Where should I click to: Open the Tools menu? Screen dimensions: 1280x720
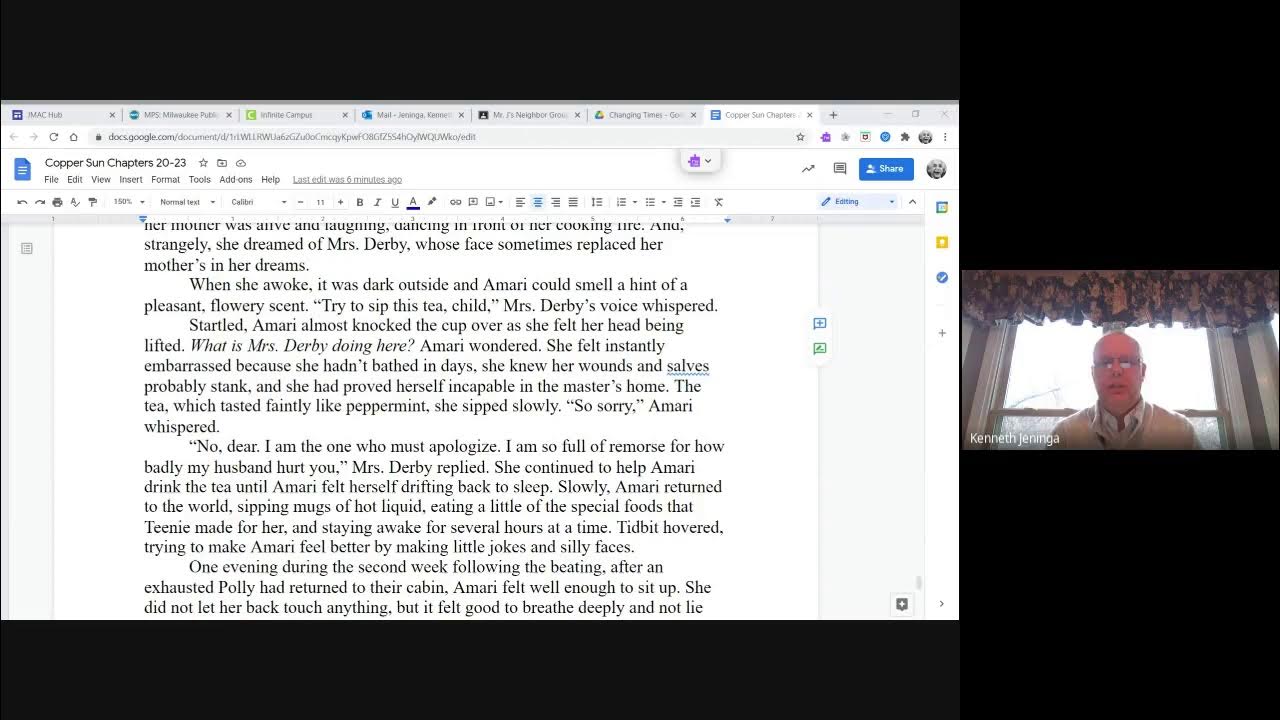pyautogui.click(x=200, y=180)
